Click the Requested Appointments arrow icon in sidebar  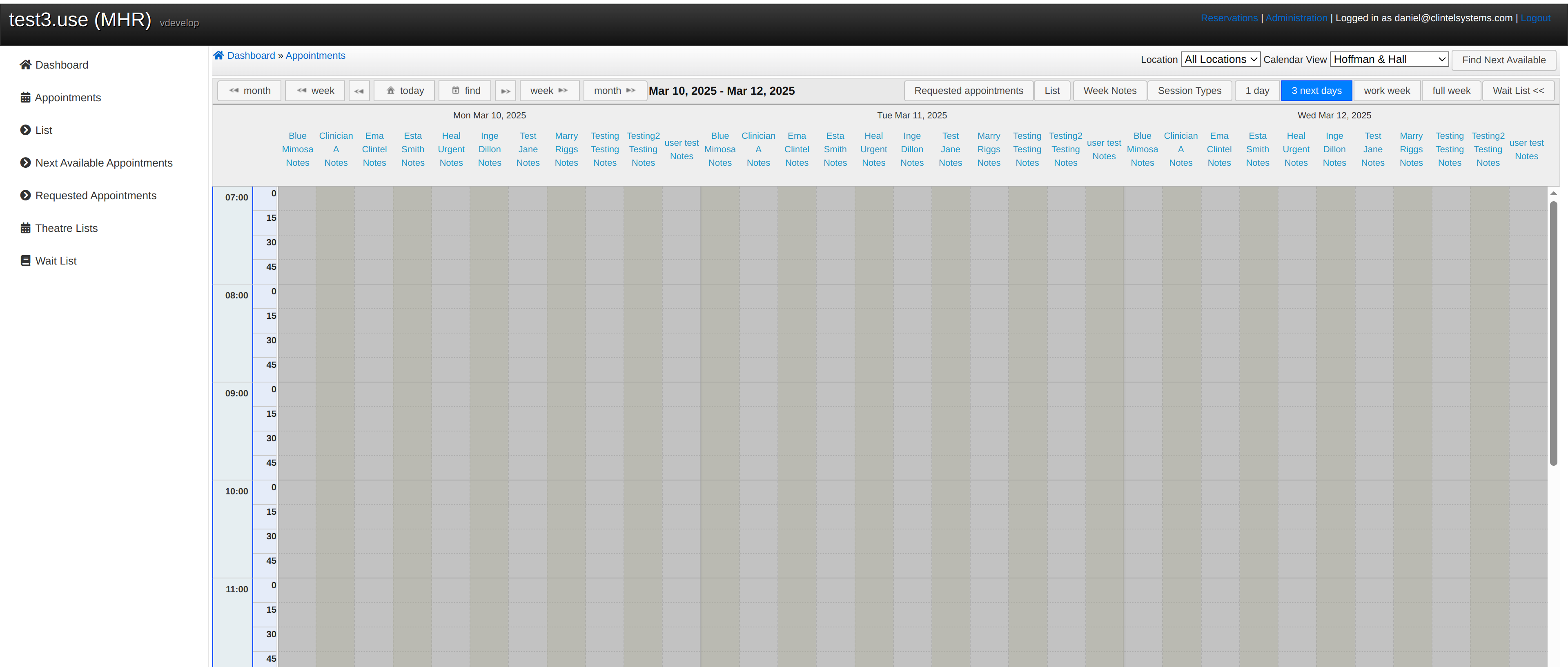click(x=25, y=196)
